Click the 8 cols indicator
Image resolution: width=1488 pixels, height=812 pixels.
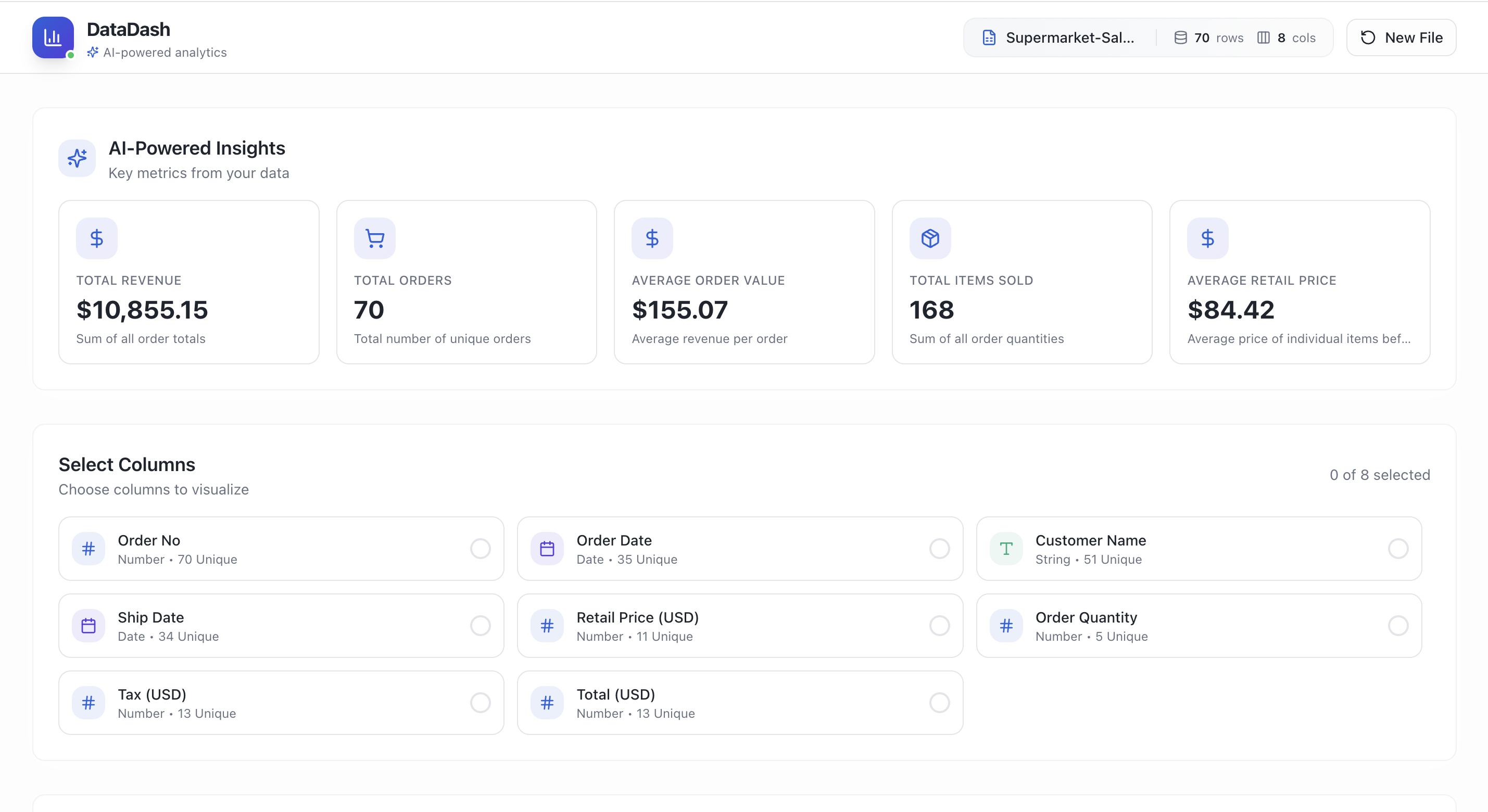(x=1287, y=37)
